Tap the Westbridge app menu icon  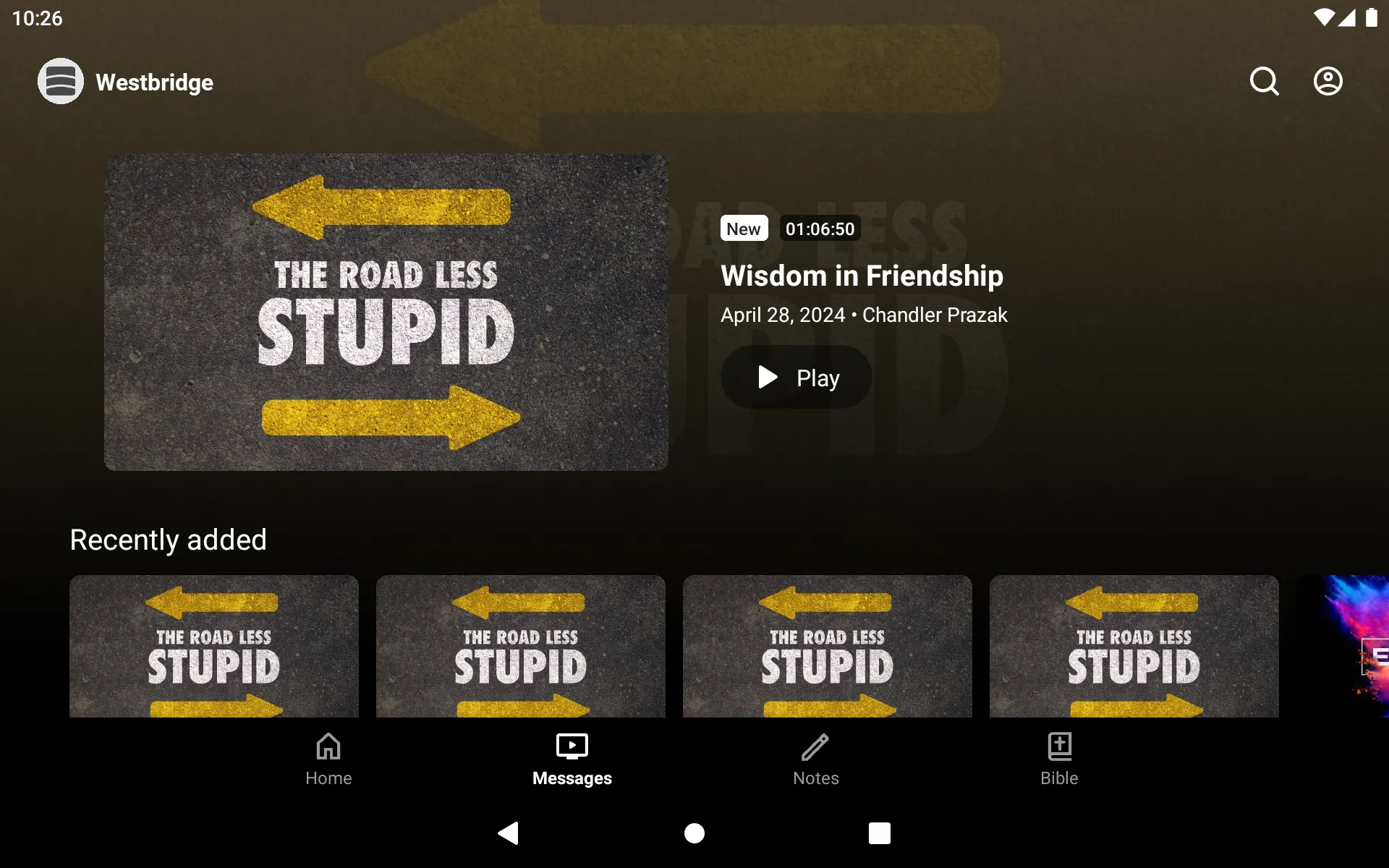[60, 81]
